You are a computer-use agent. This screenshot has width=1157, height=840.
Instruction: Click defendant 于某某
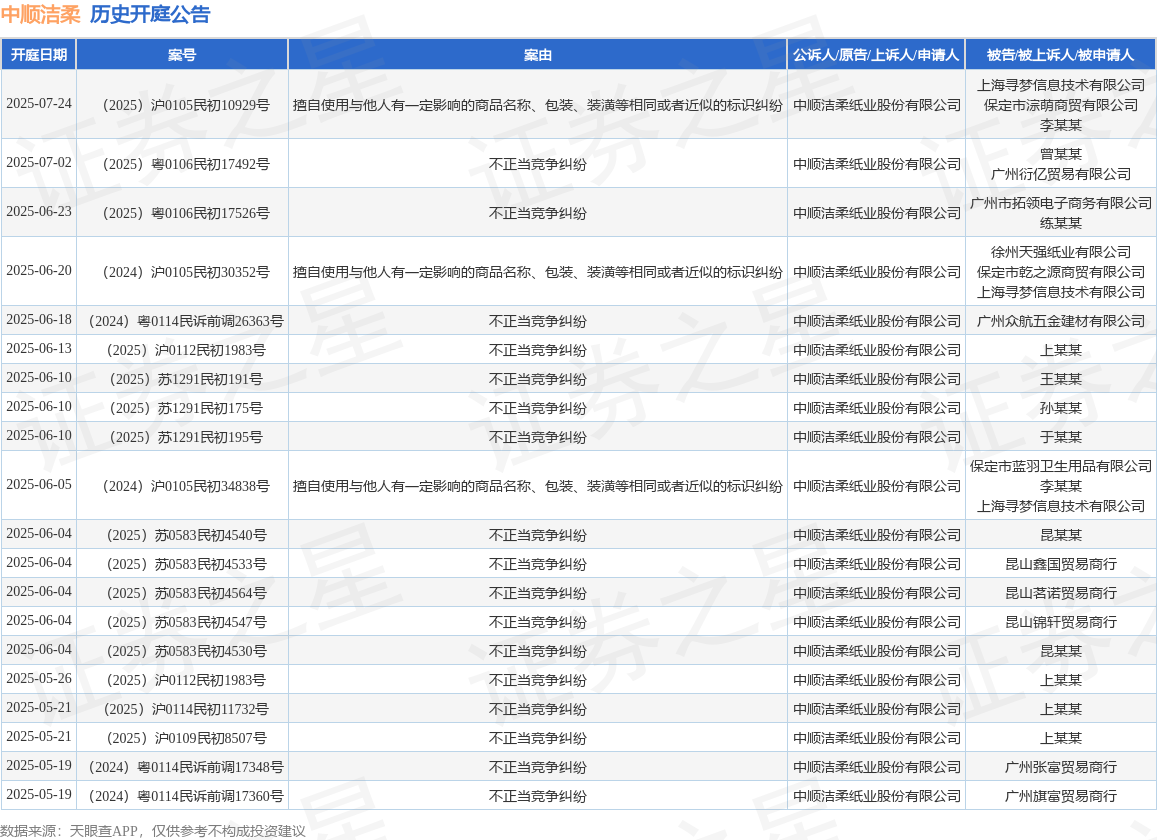click(x=1060, y=437)
